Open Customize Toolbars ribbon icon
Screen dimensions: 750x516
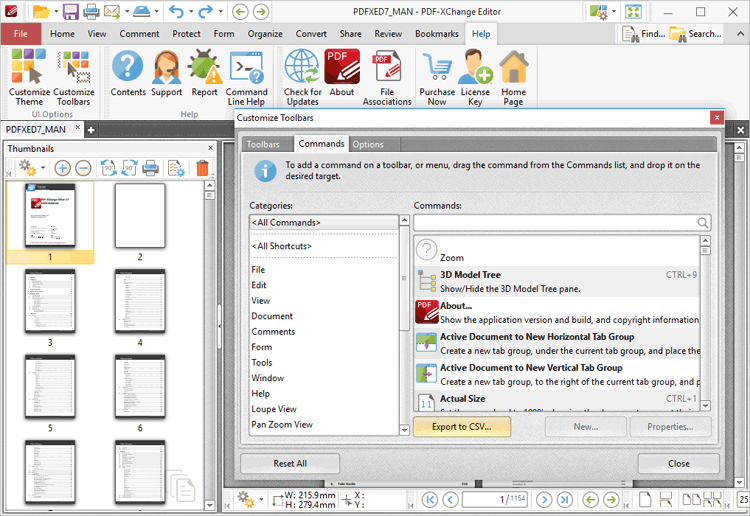point(74,77)
